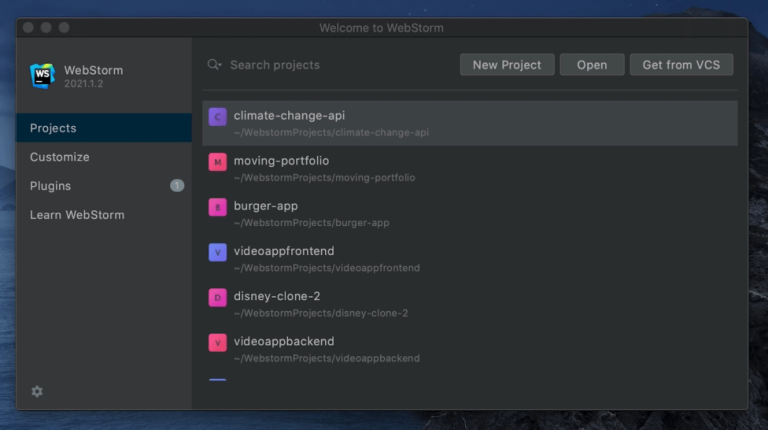The image size is (768, 430).
Task: Click the search magnifier options icon
Action: tap(215, 65)
